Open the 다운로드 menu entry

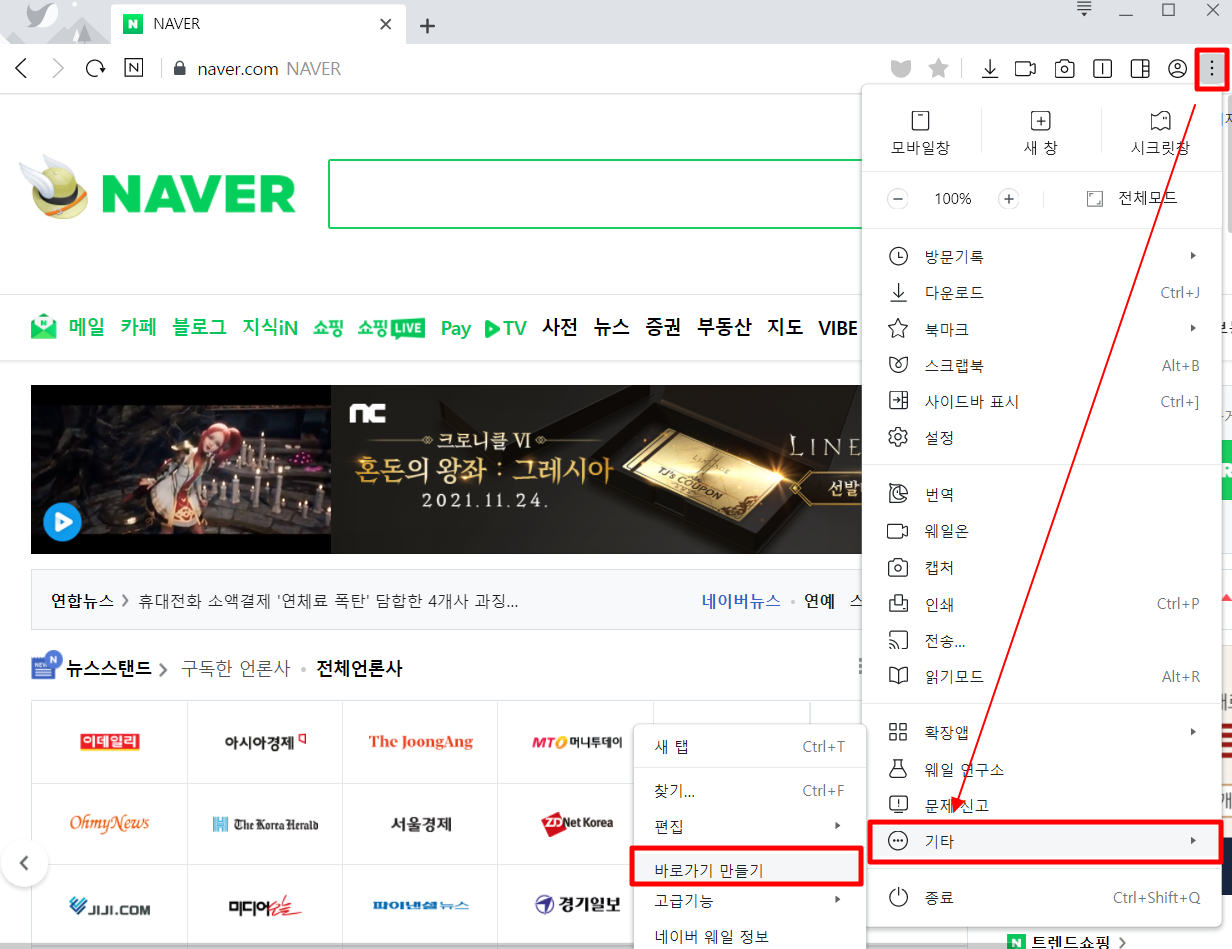pyautogui.click(x=1043, y=293)
